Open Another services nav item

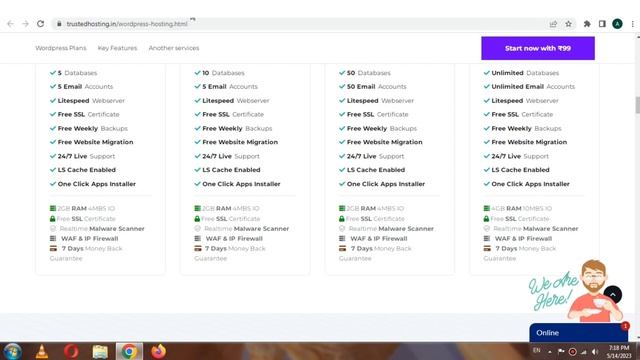[174, 48]
